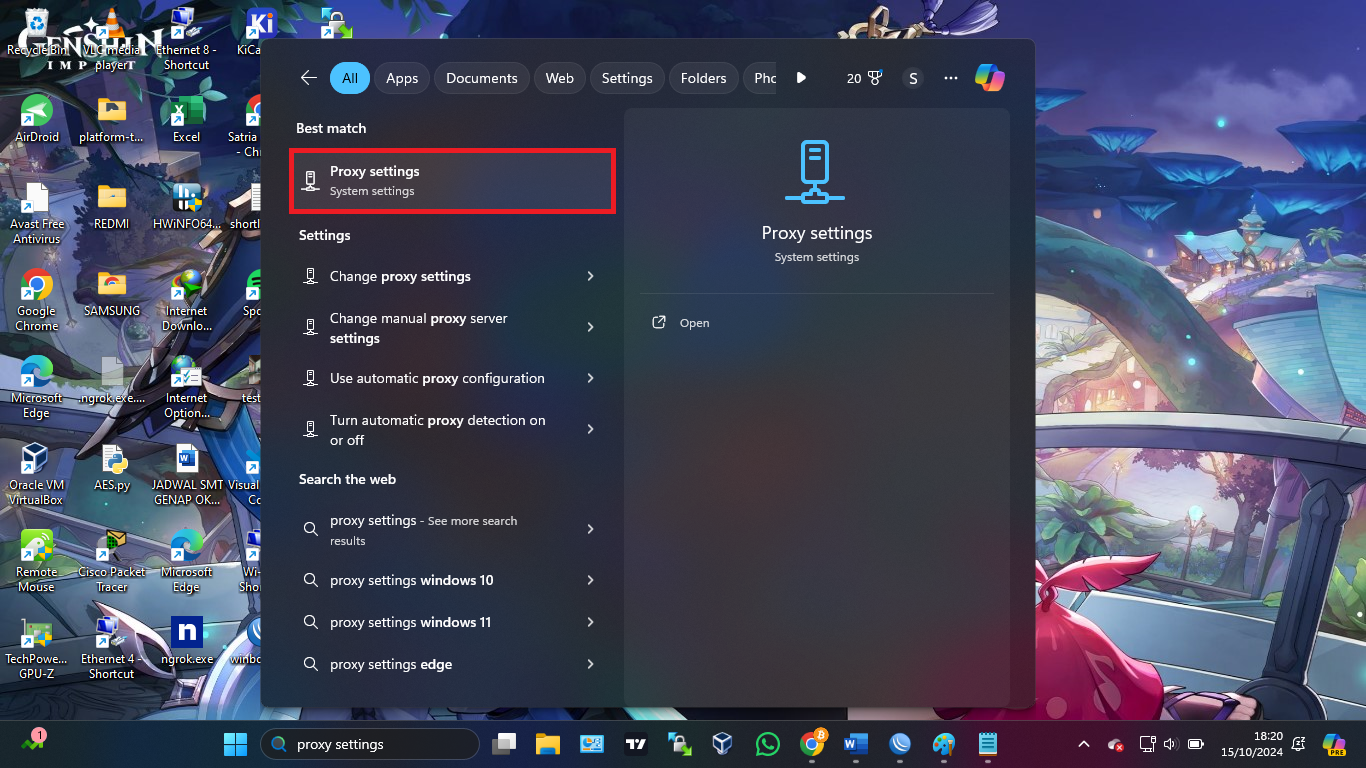1366x768 pixels.
Task: Expand the 'See more search results' chevron
Action: coord(591,529)
